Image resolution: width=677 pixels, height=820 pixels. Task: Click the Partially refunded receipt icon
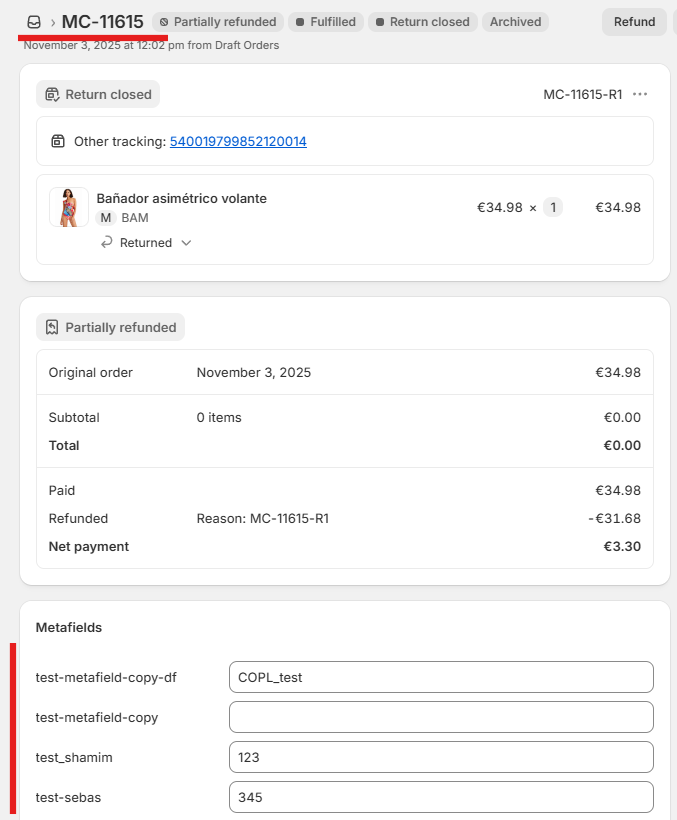(x=52, y=328)
